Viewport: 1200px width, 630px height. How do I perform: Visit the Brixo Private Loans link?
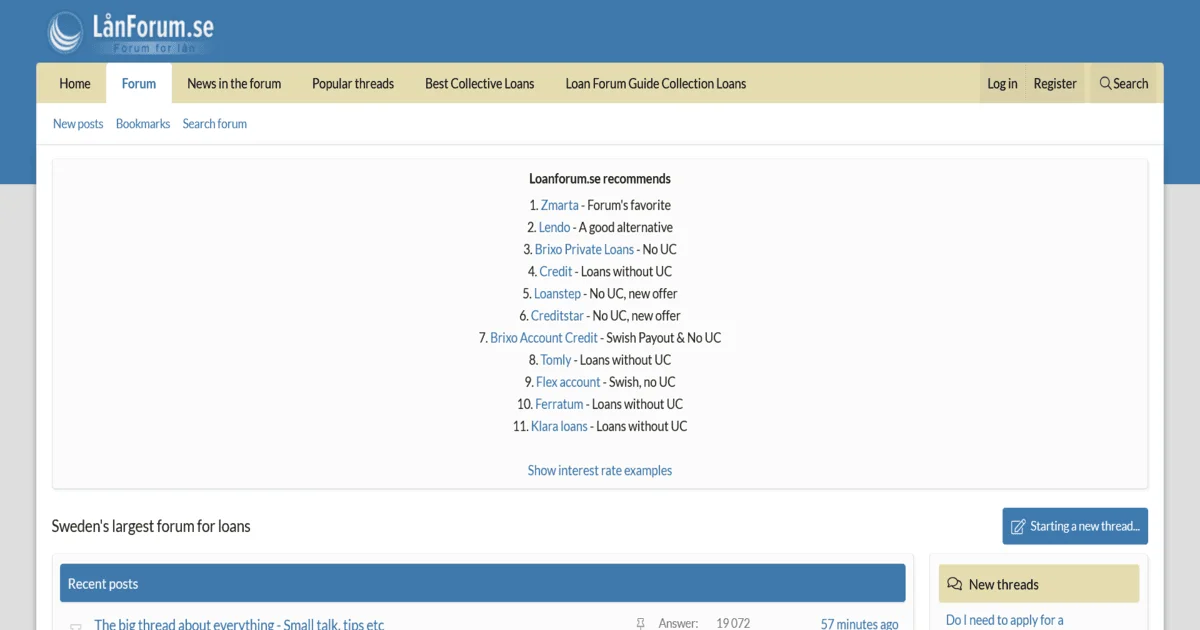point(584,249)
